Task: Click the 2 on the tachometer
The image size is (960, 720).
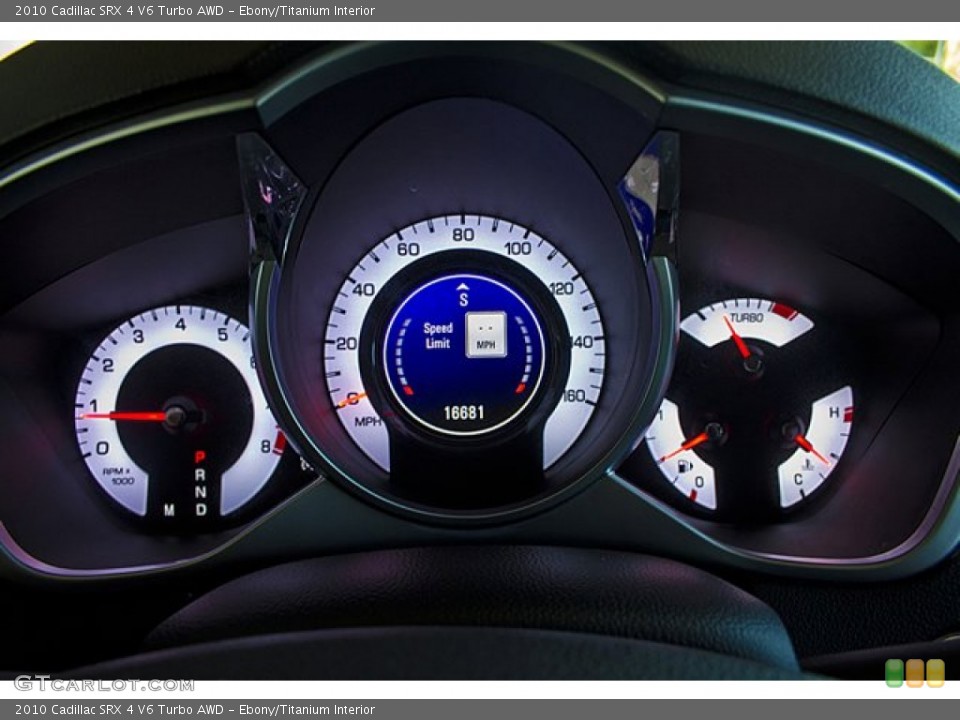Action: 108,366
